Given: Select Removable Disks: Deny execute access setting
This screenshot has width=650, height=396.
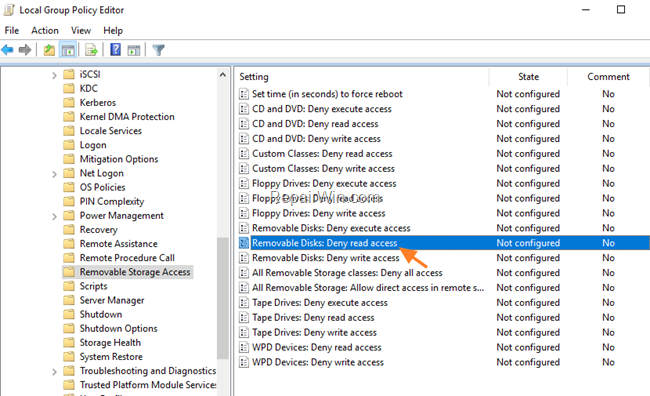Looking at the screenshot, I should click(x=331, y=228).
